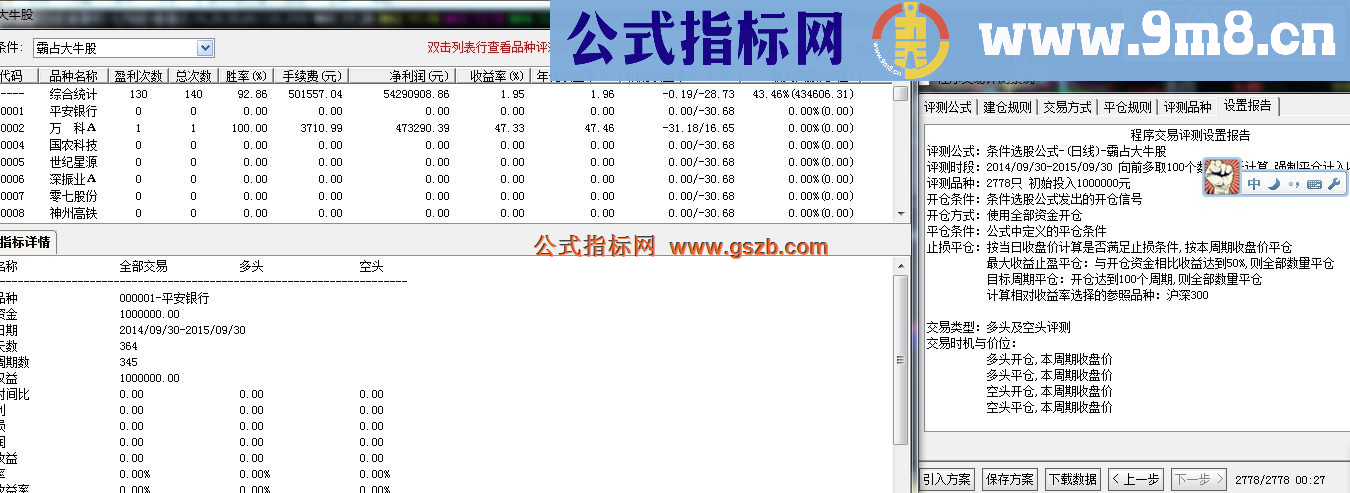The image size is (1350, 493).
Task: Toggle the 中 Chinese input mode icon
Action: [1254, 184]
